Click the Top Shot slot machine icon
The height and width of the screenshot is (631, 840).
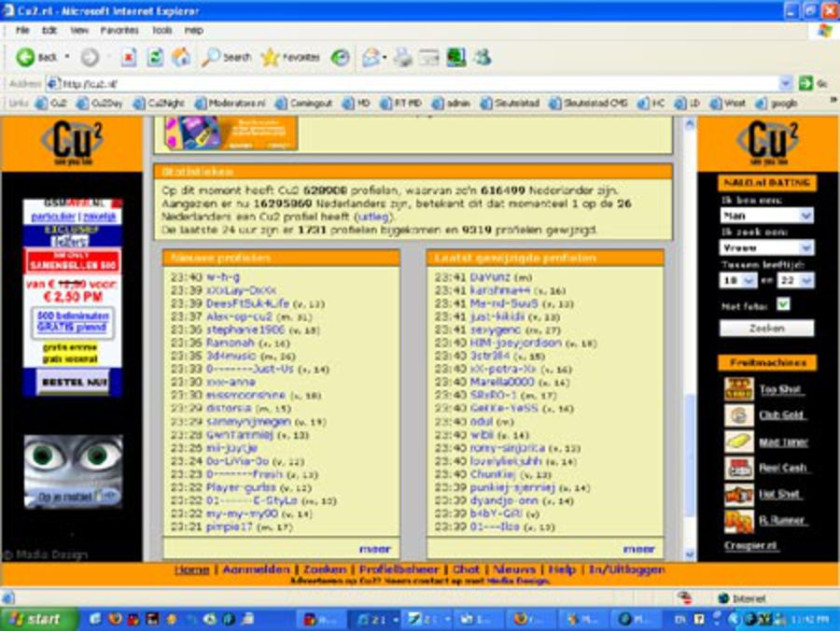click(x=739, y=389)
